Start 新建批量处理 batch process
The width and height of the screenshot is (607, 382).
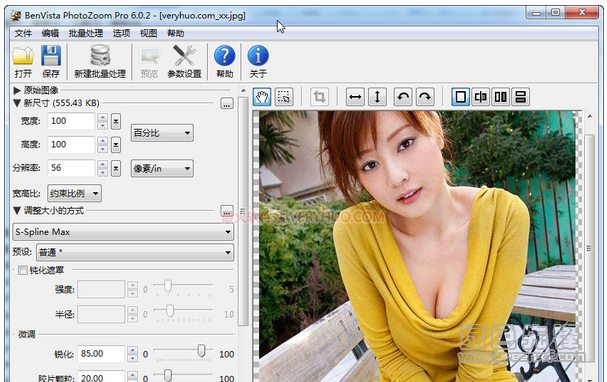click(x=100, y=62)
